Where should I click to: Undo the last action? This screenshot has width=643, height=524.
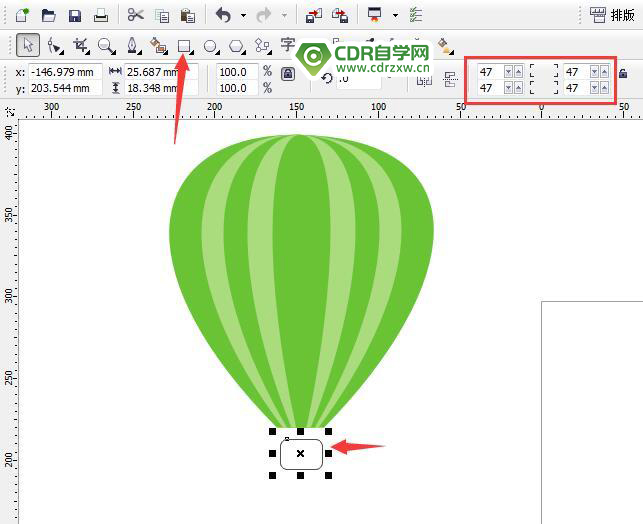(224, 16)
